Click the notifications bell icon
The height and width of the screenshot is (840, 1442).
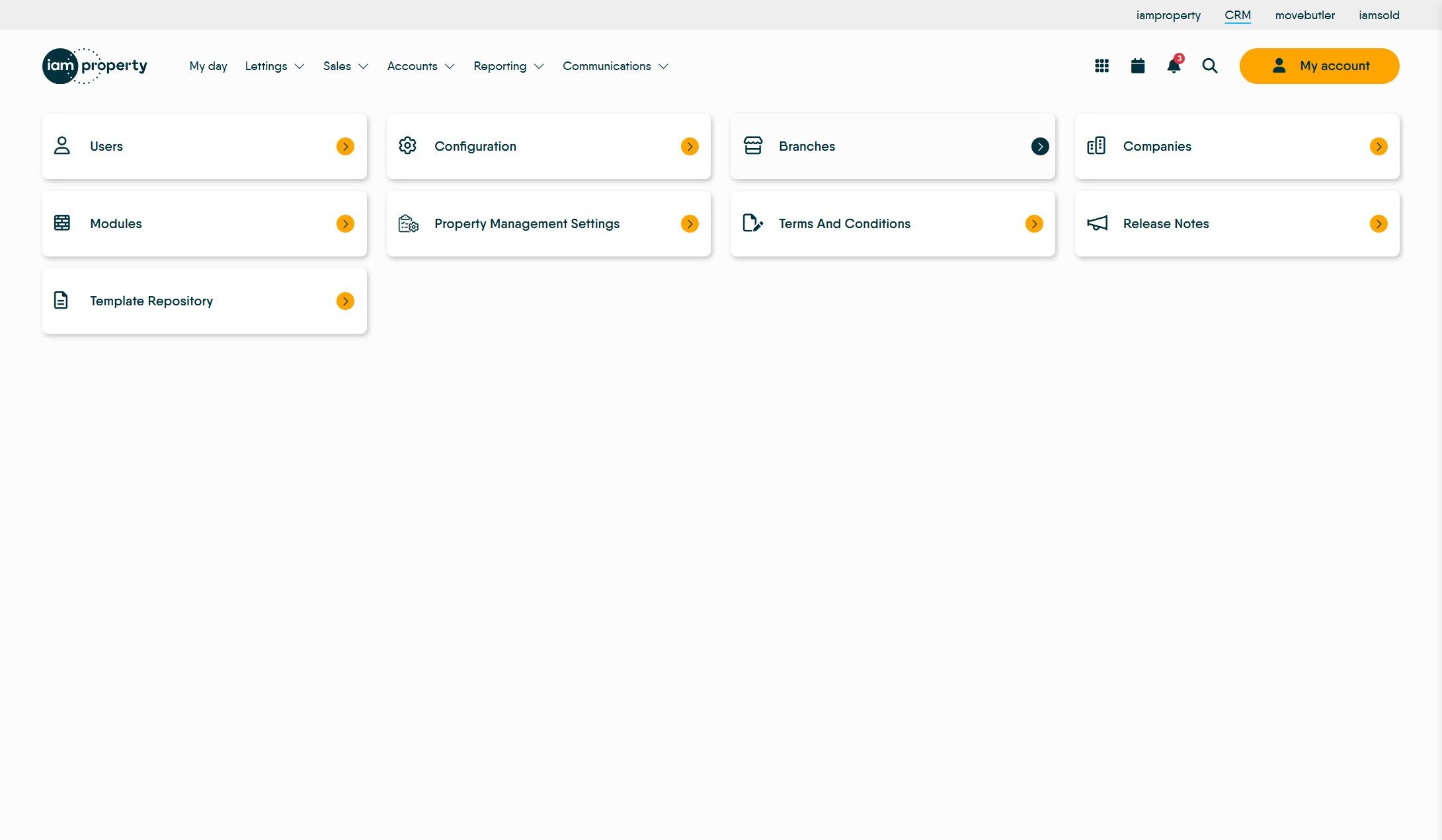[x=1174, y=66]
